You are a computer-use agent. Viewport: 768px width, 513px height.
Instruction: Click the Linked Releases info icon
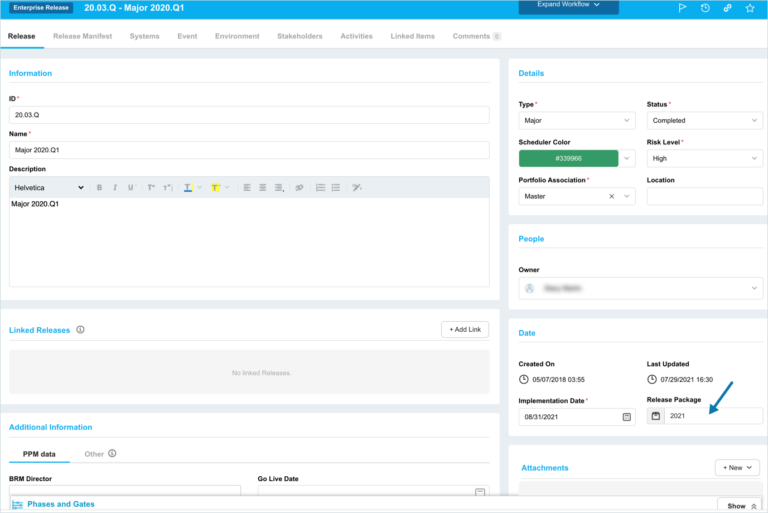pos(80,329)
